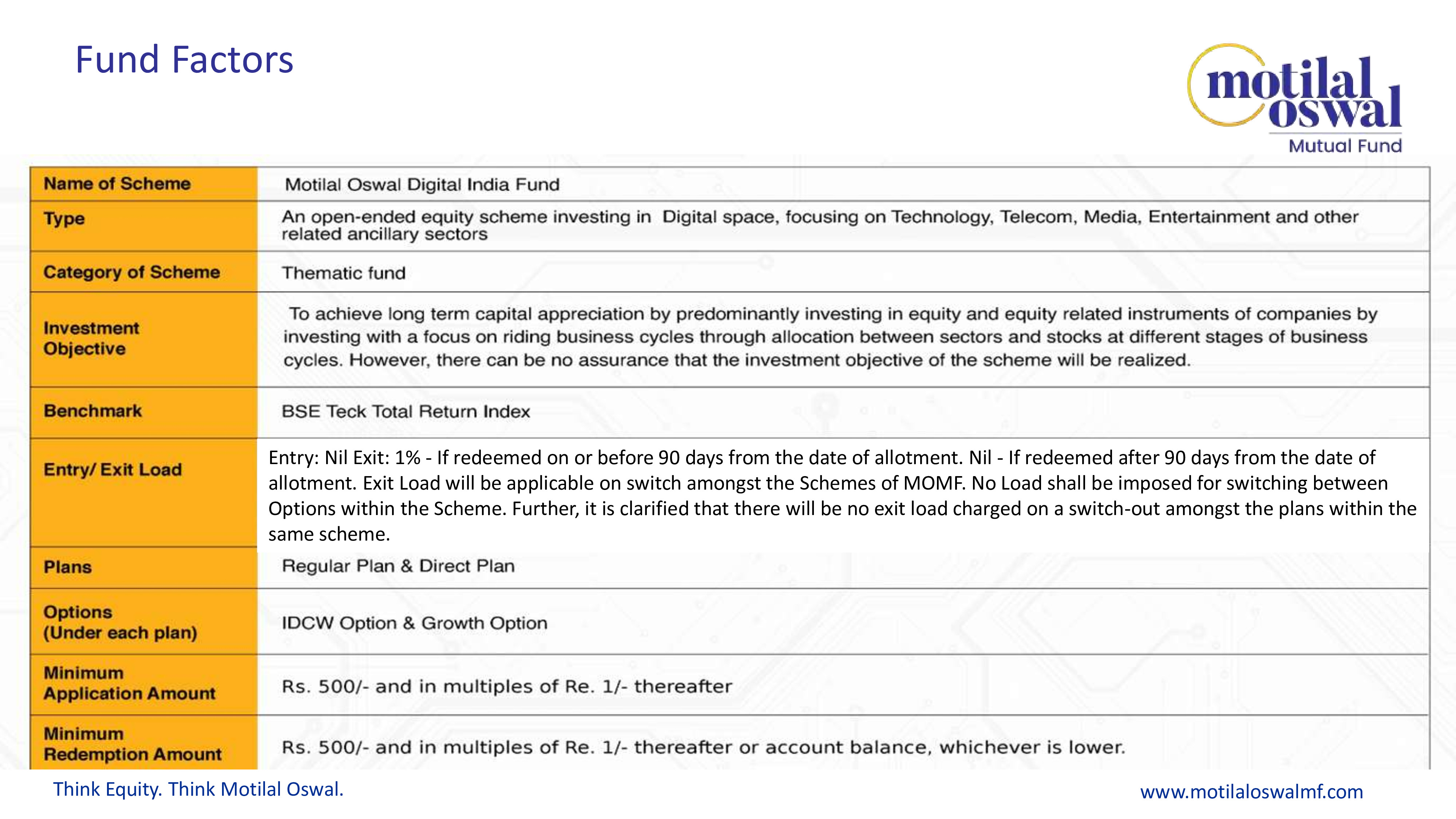This screenshot has height=819, width=1456.
Task: Select the Benchmark row label
Action: tap(93, 411)
